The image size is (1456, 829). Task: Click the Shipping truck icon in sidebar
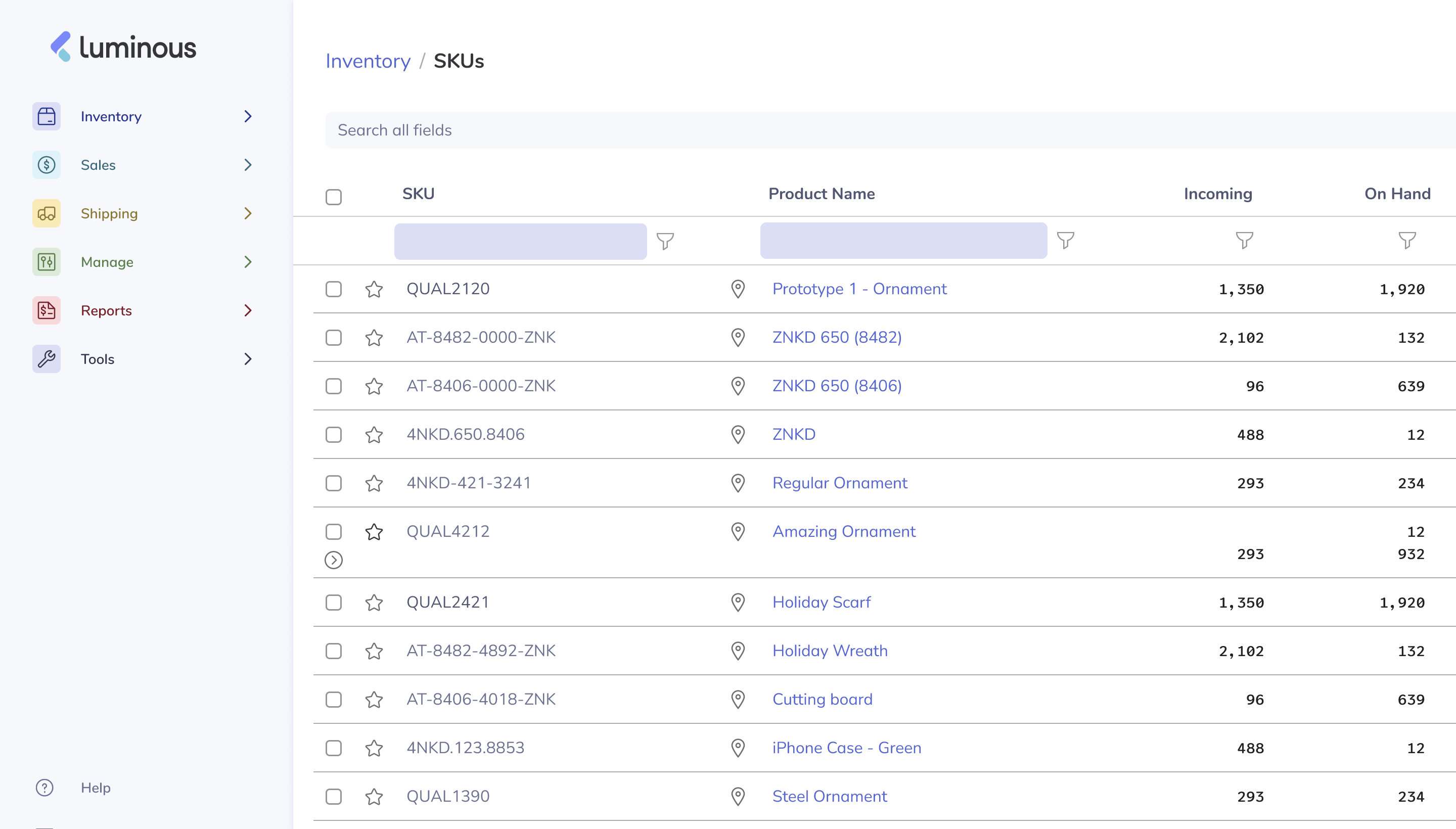(46, 213)
